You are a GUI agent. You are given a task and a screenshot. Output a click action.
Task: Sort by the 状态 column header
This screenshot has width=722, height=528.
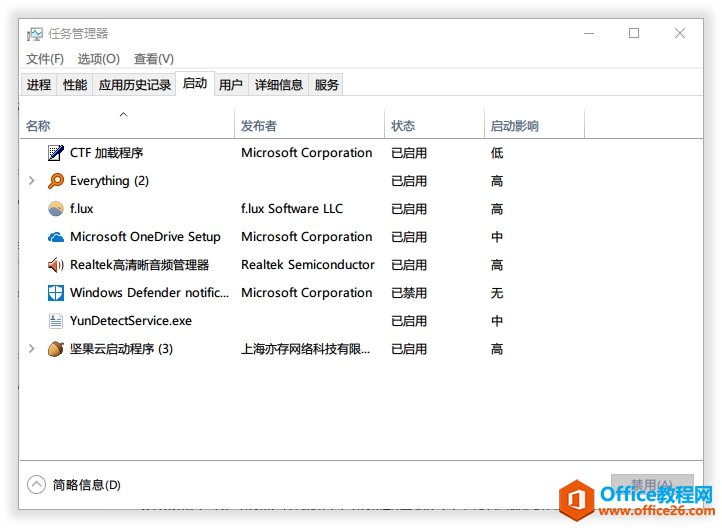pyautogui.click(x=434, y=123)
